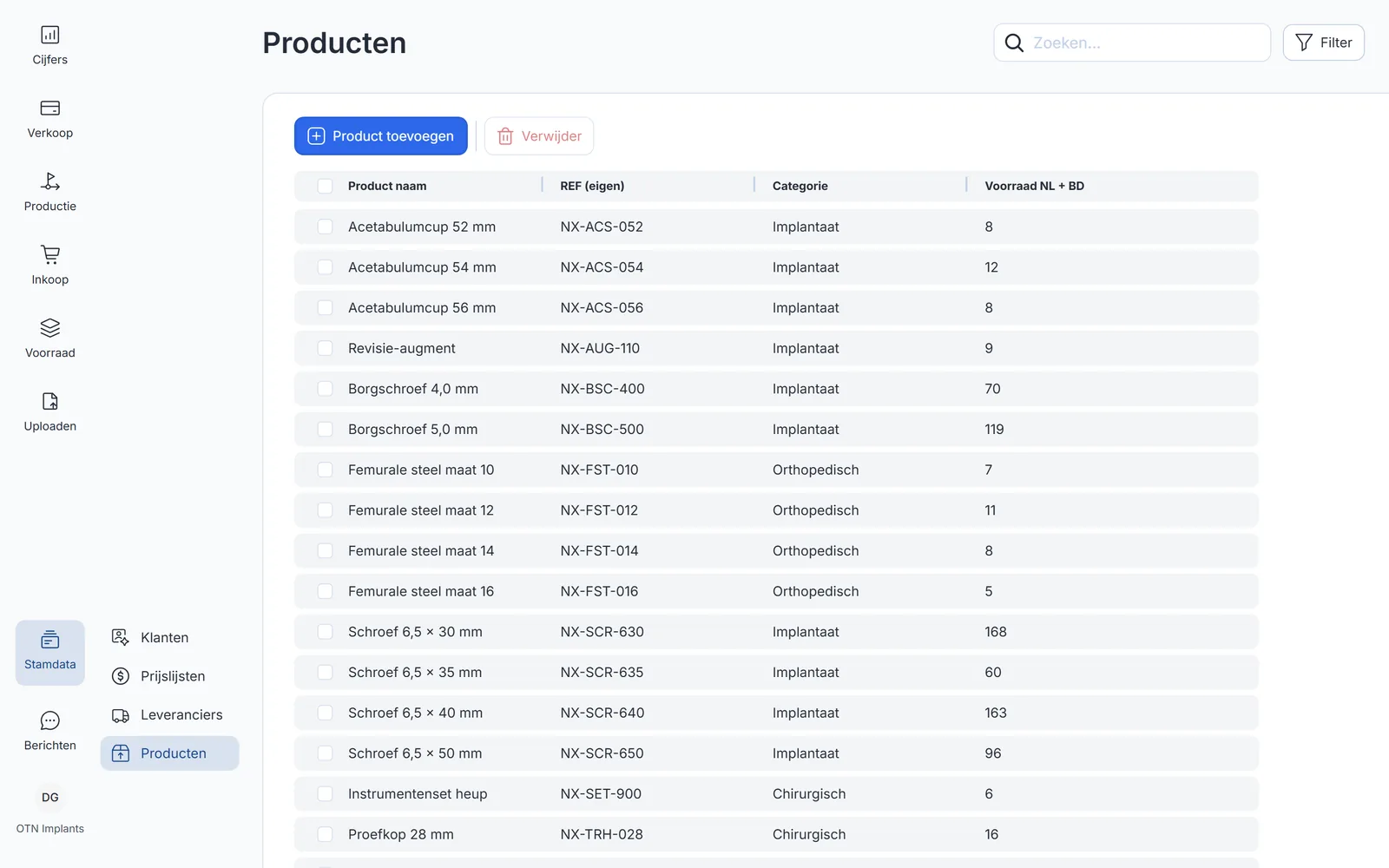Click the Acetabulumcup 54 mm product name

point(422,267)
